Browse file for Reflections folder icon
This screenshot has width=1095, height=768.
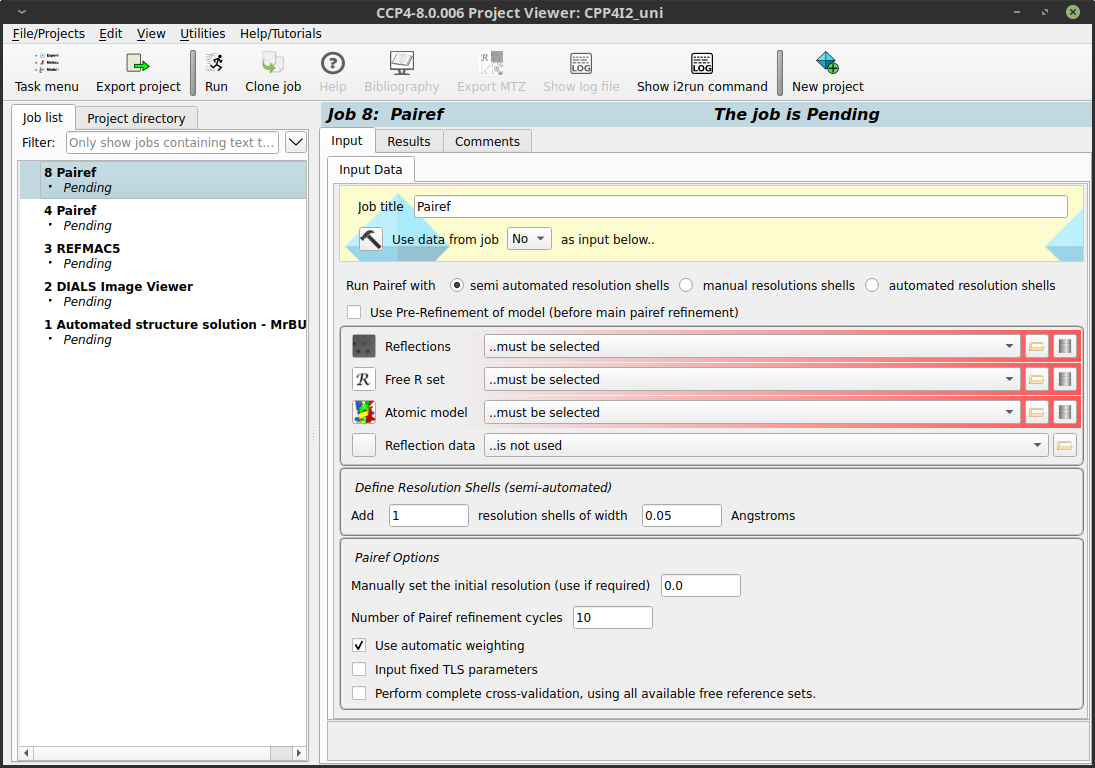(1036, 346)
